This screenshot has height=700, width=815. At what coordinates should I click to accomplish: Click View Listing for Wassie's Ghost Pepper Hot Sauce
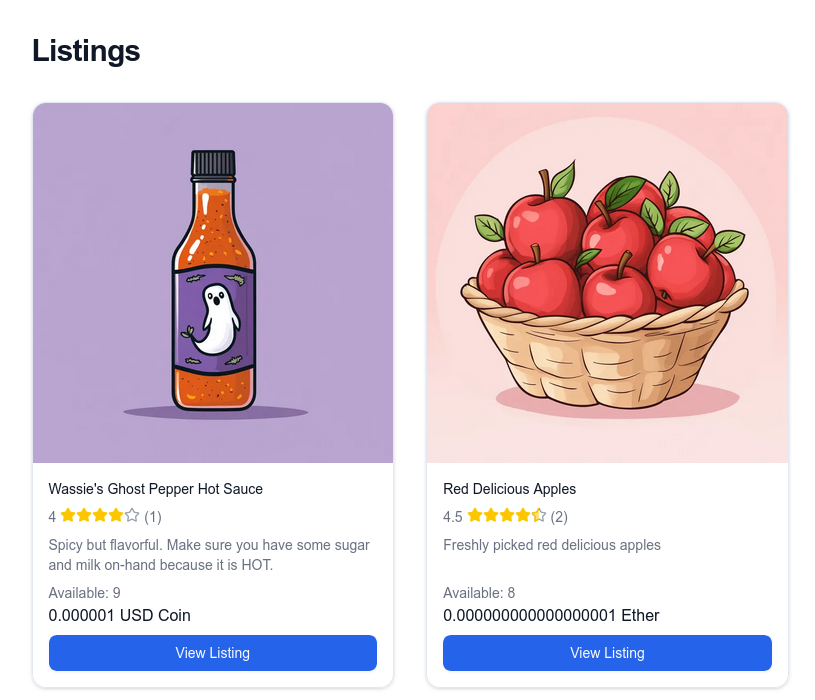[212, 653]
